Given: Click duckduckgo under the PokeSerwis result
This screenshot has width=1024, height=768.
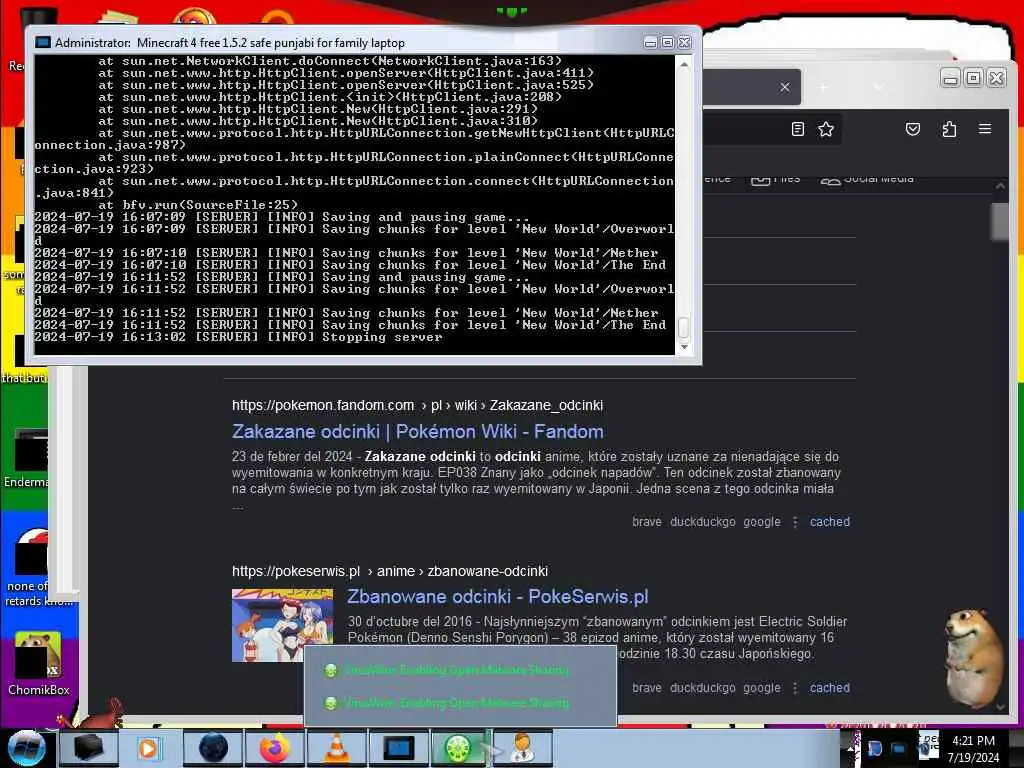Looking at the screenshot, I should [x=703, y=688].
